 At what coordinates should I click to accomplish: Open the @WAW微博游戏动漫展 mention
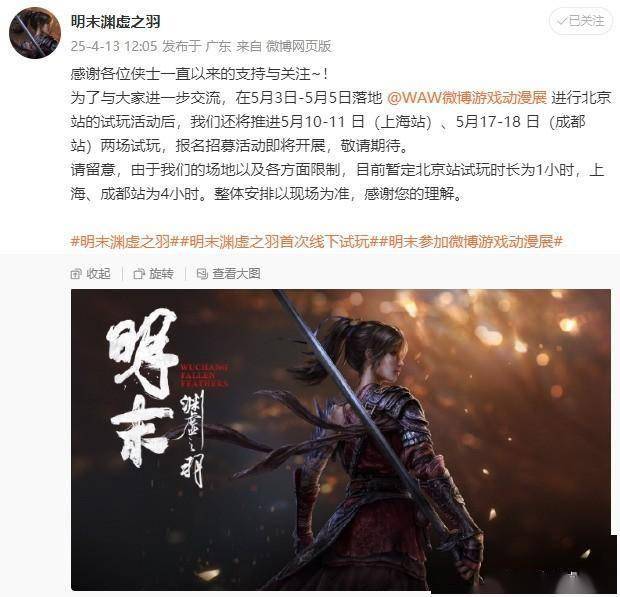(467, 98)
